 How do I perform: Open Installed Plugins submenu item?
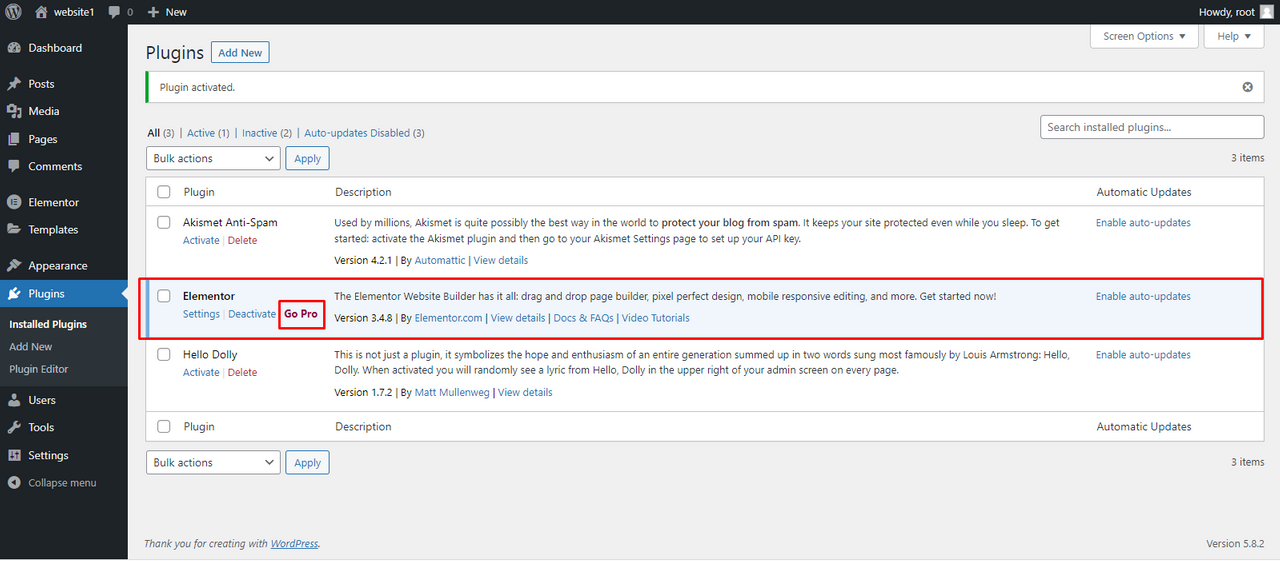[x=48, y=324]
